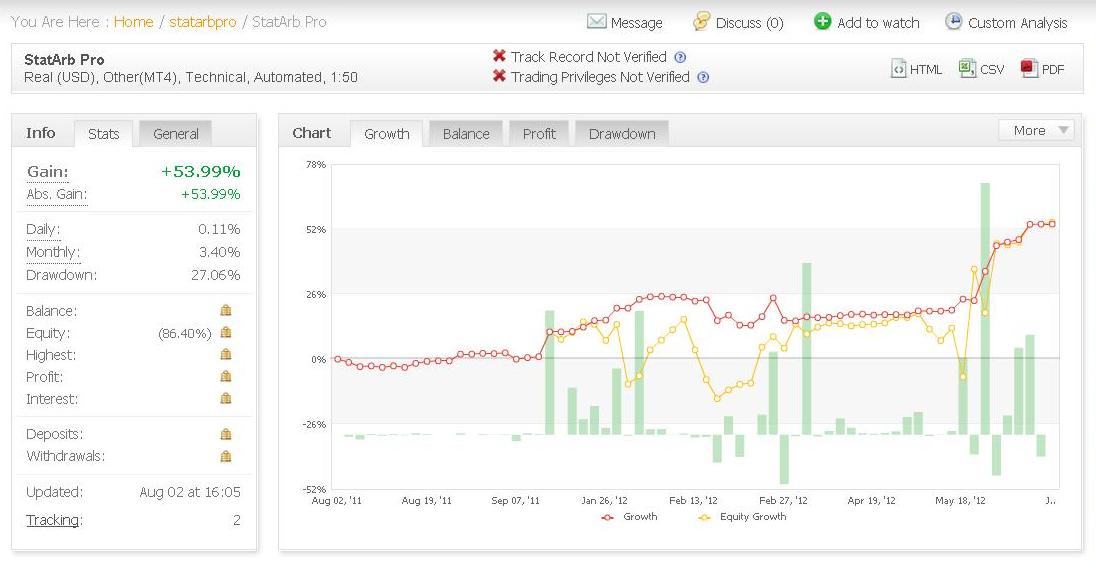
Task: Click help icon beside Trading Privileges Not Verified
Action: click(703, 78)
